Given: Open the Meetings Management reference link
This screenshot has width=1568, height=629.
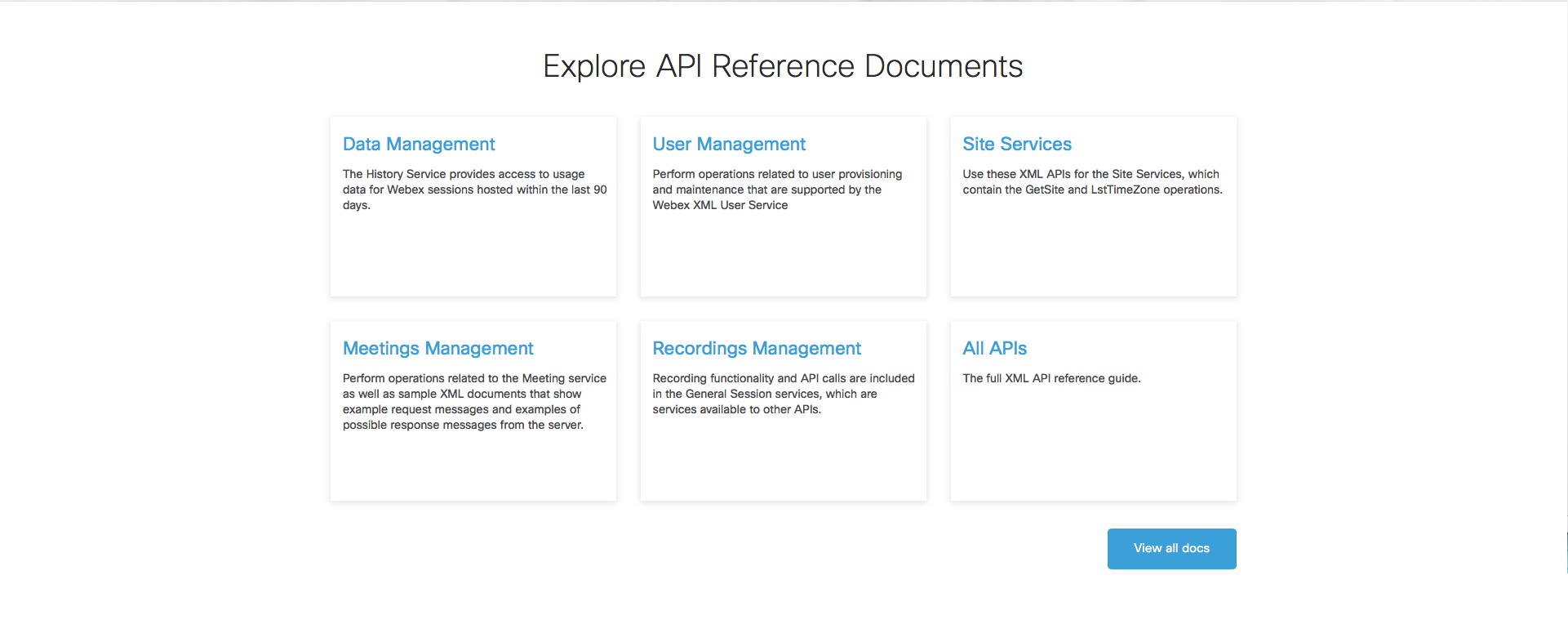Looking at the screenshot, I should coord(438,349).
